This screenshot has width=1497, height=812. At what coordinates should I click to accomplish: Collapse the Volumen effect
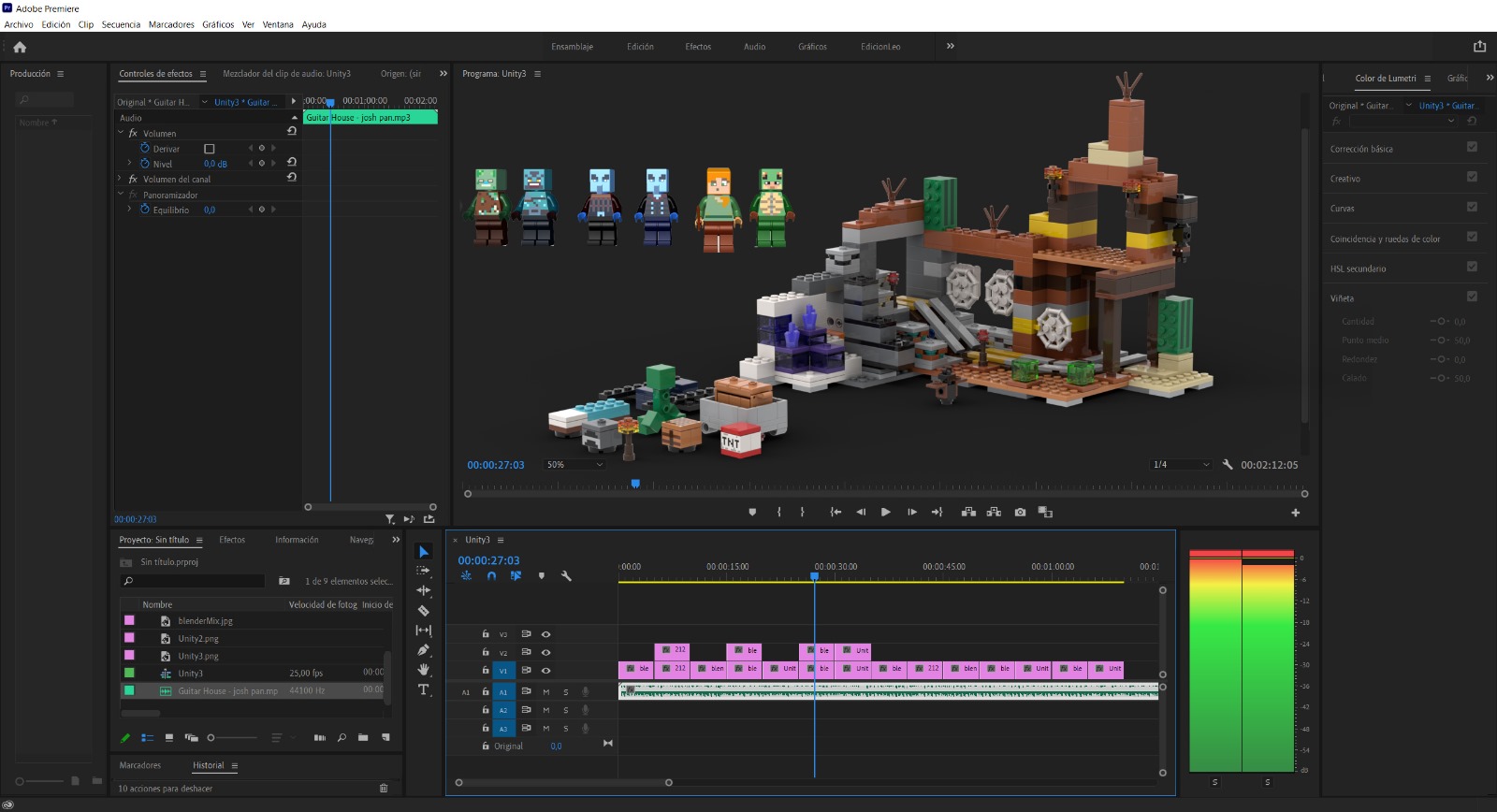point(120,132)
